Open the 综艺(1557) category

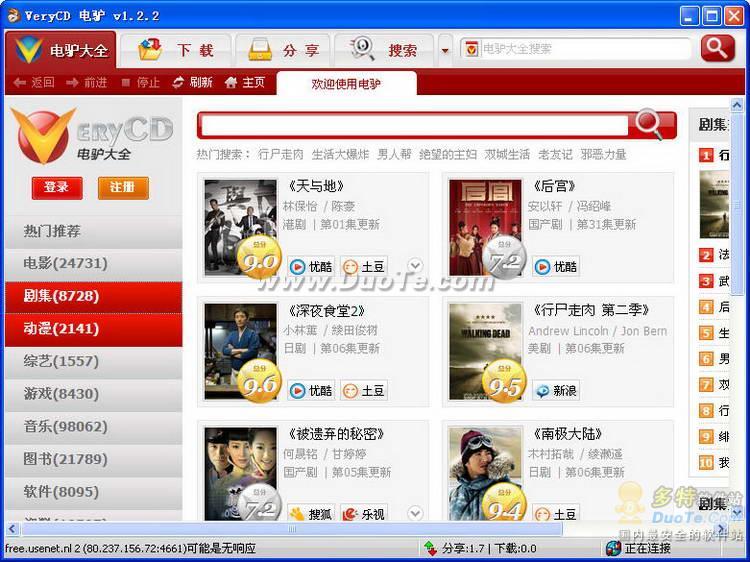click(94, 362)
